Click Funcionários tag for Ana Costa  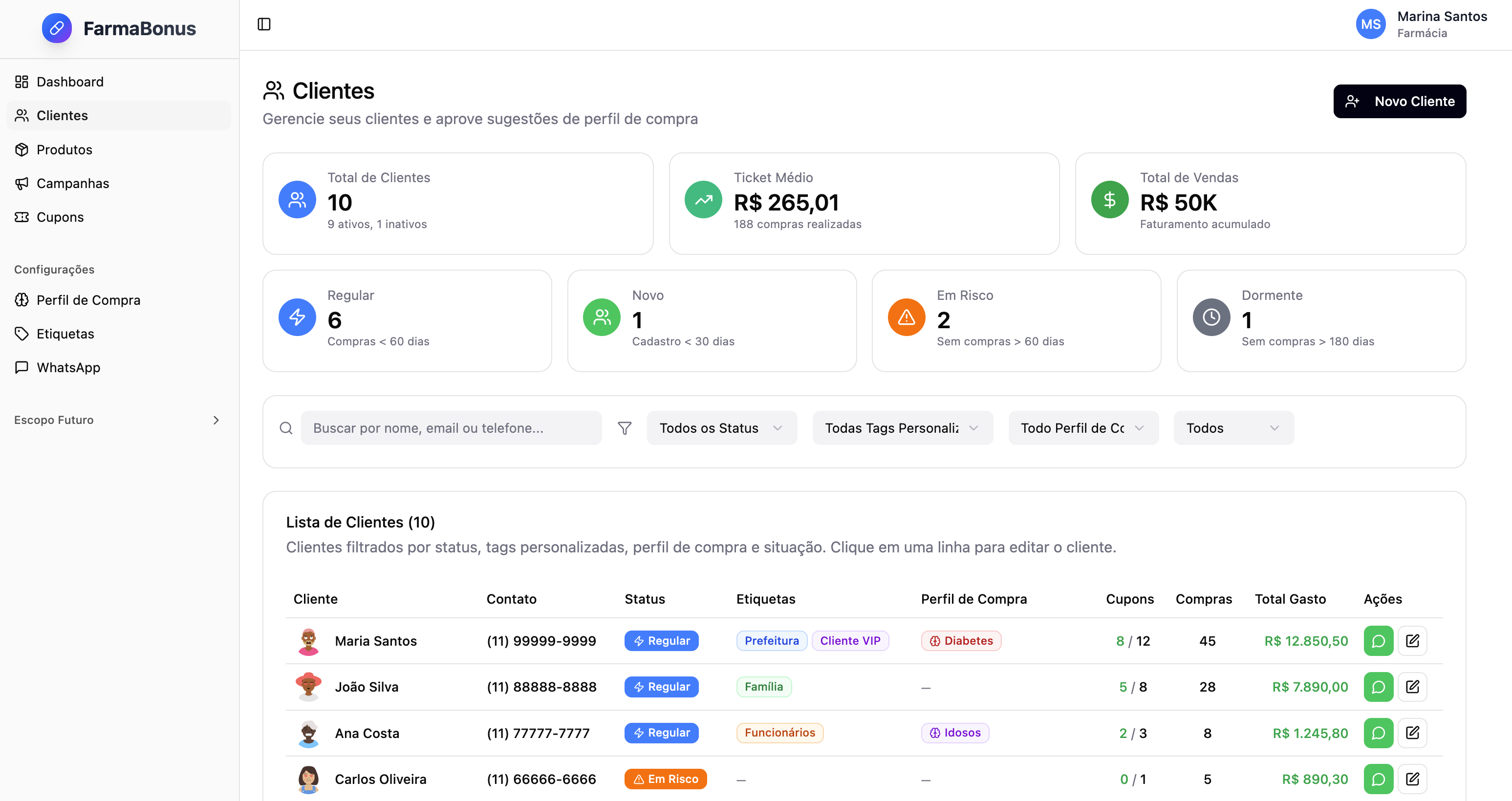(x=779, y=733)
